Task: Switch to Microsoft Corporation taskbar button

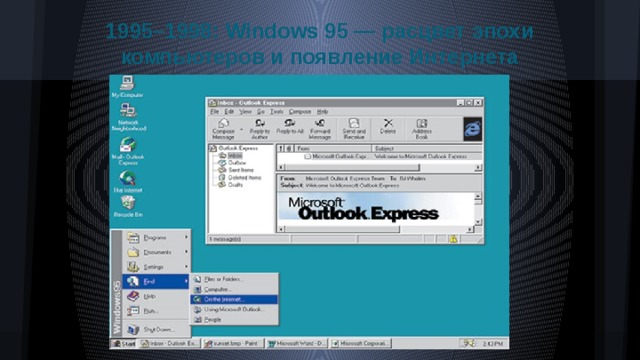Action: [361, 344]
